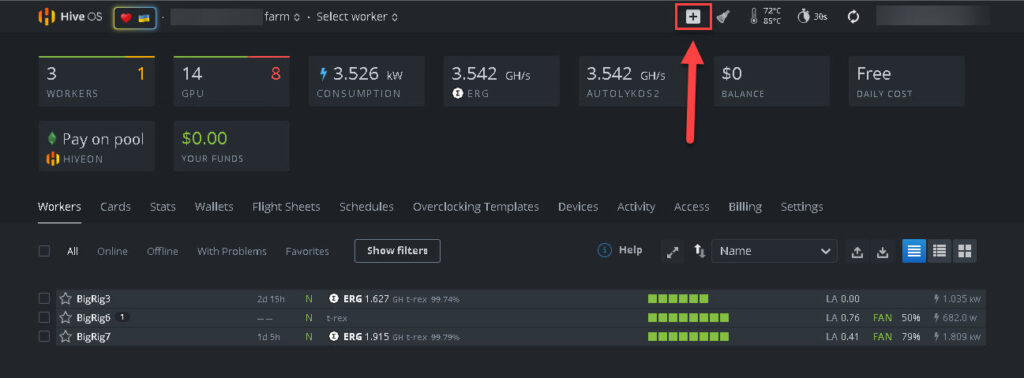
Task: Click the Help dollar circle icon
Action: 604,250
